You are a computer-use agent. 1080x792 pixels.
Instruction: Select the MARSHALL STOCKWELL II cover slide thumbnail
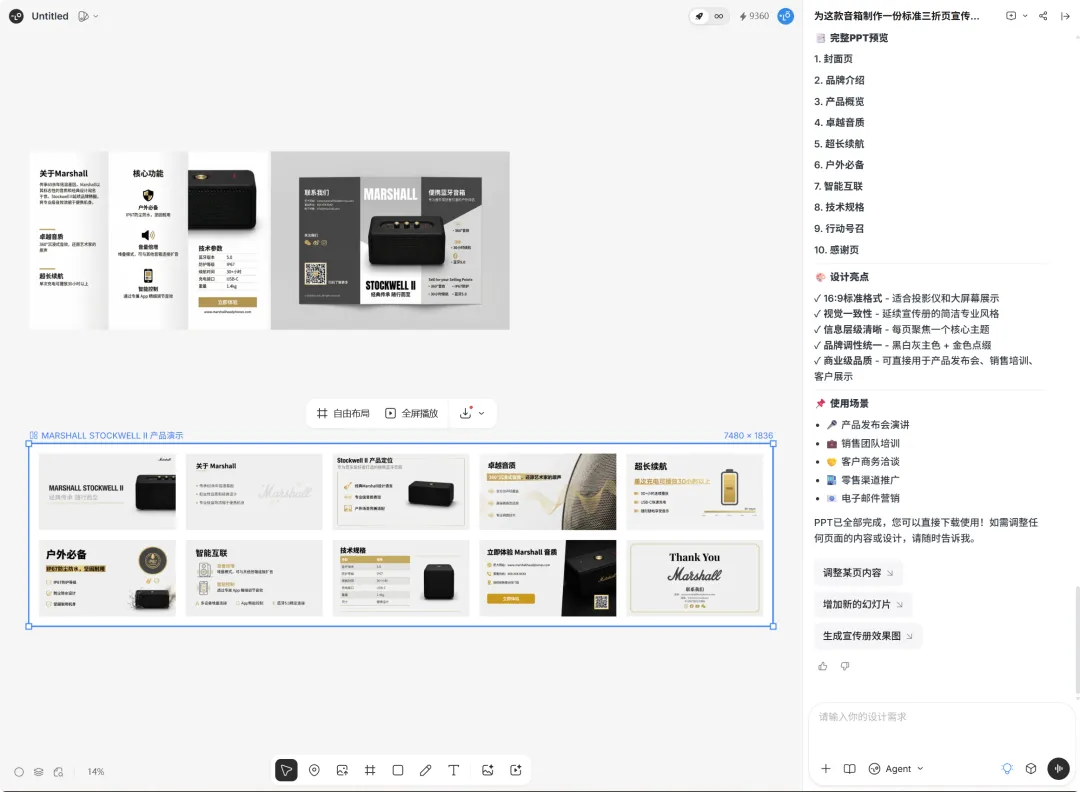107,492
